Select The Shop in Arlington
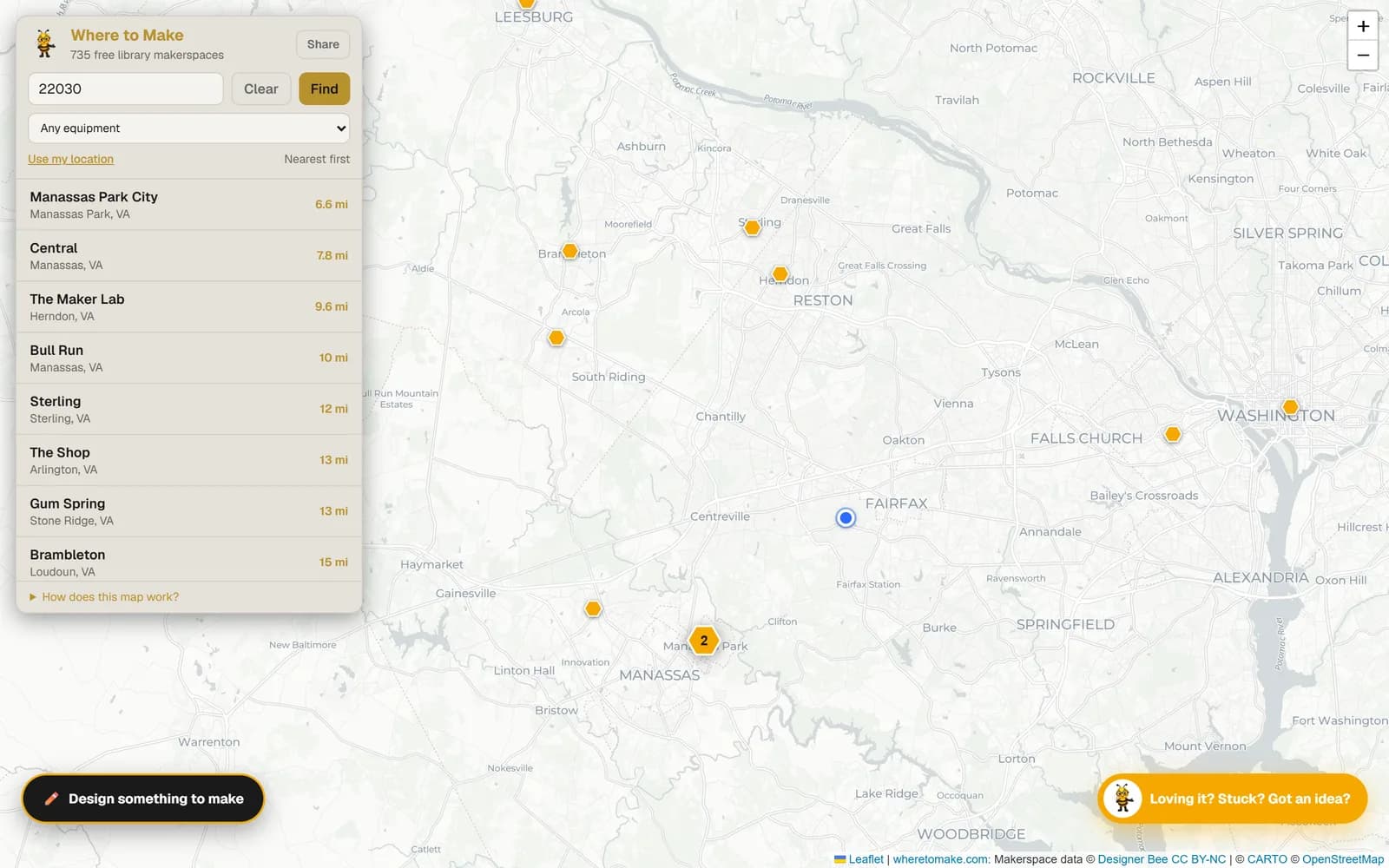Viewport: 1389px width, 868px height. (x=189, y=461)
